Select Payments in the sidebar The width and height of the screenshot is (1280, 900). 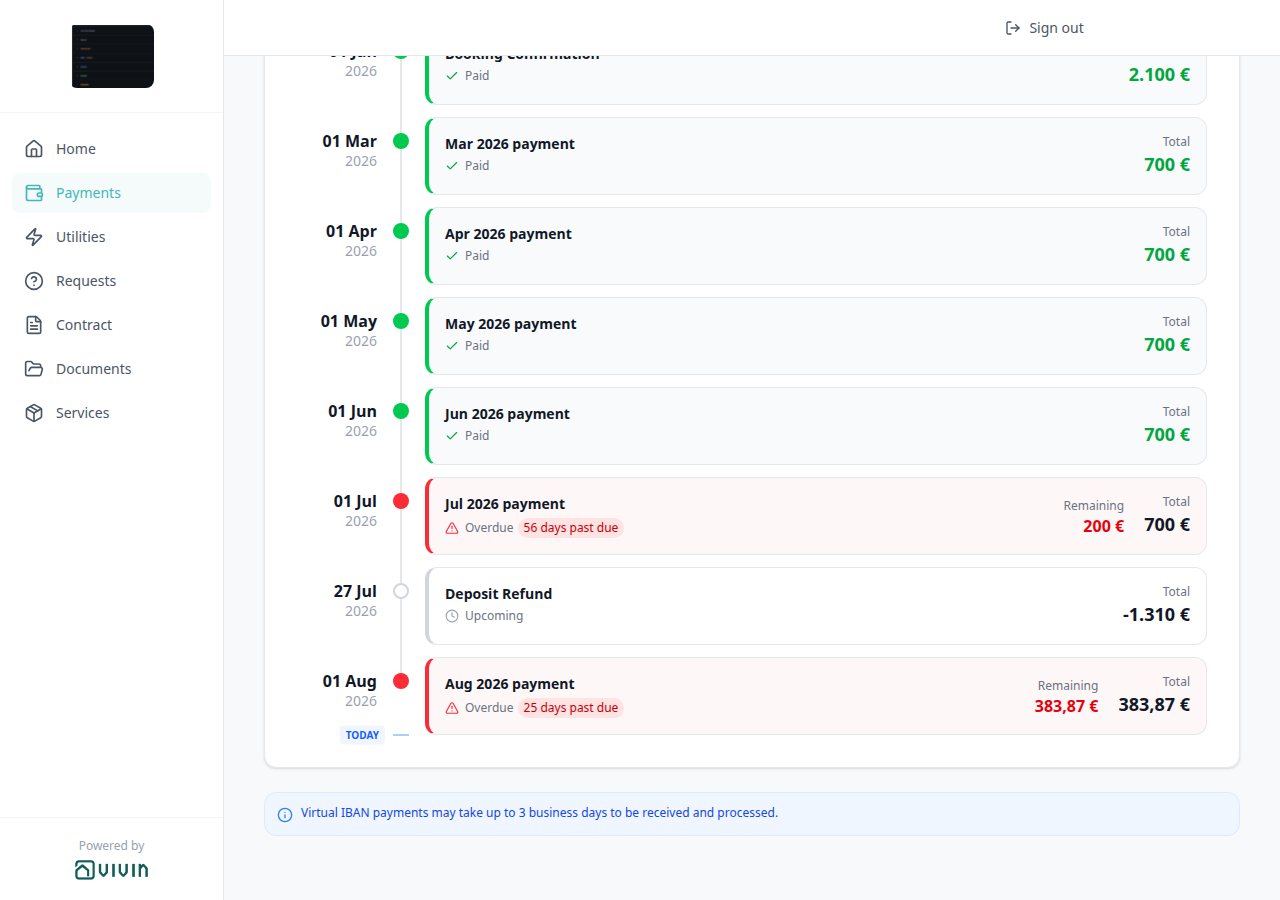point(111,193)
